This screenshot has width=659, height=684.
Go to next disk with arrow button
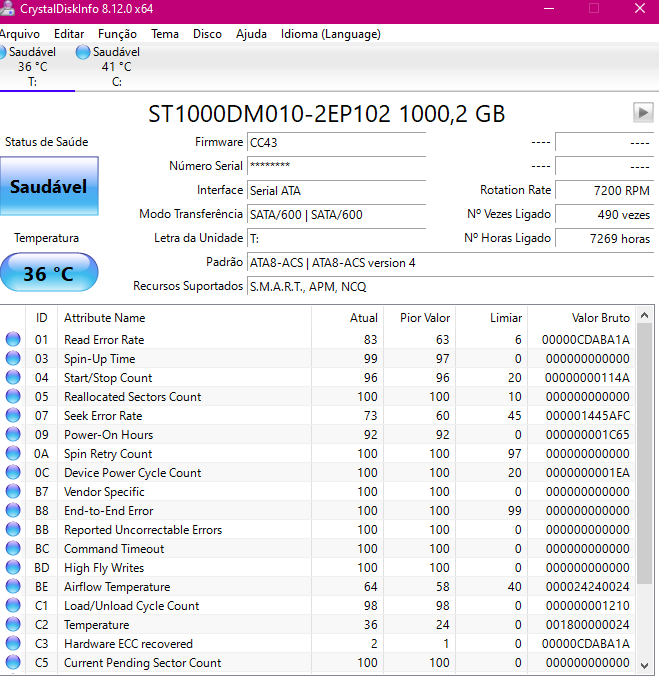tap(643, 113)
